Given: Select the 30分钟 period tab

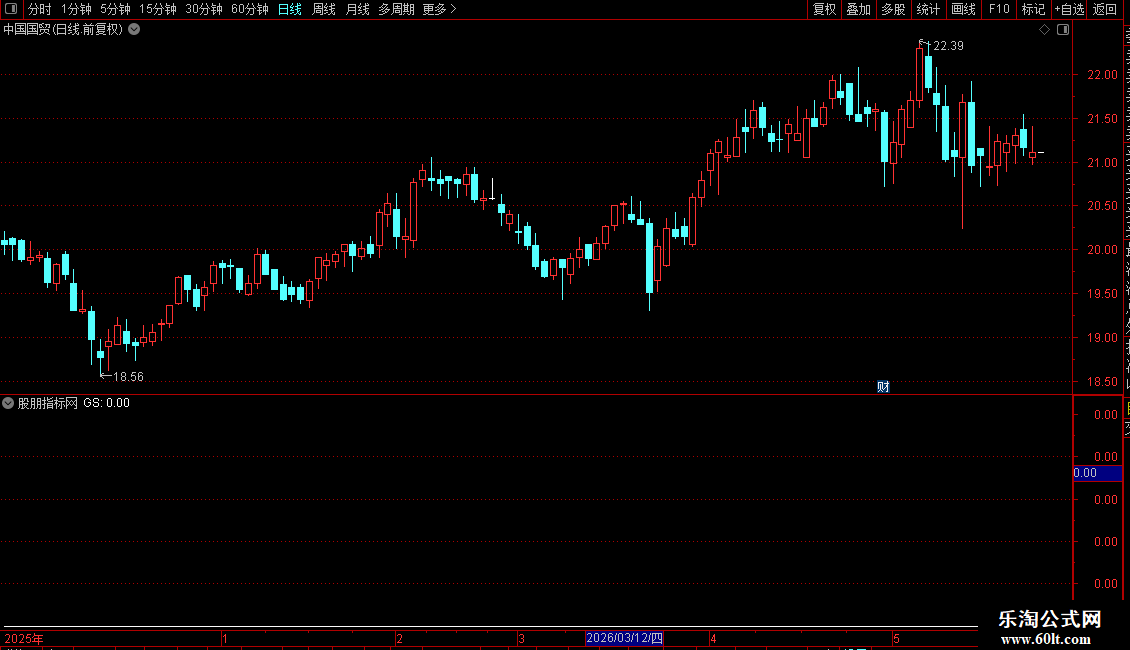Looking at the screenshot, I should 204,9.
